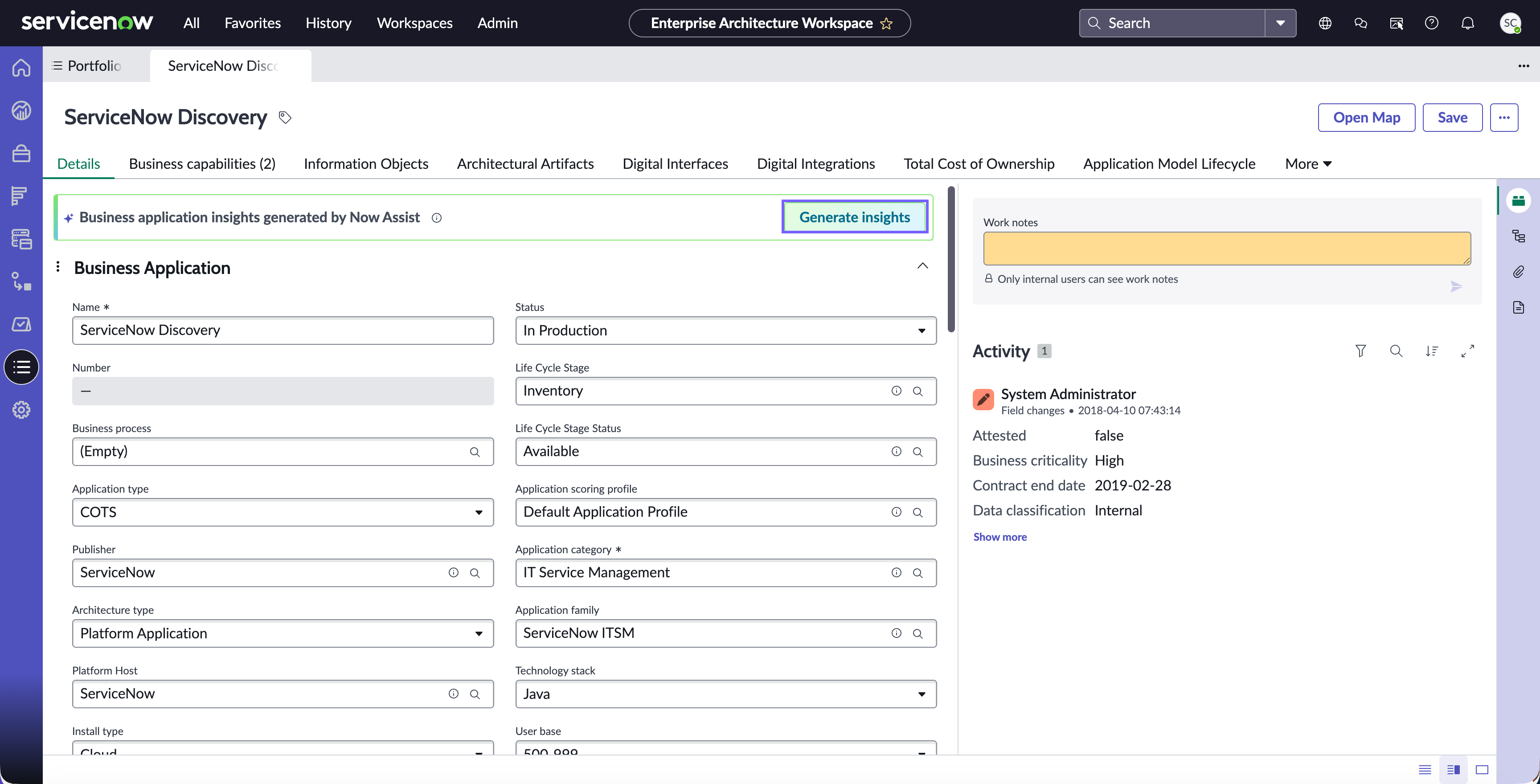Collapse the Business Application section
Viewport: 1540px width, 784px height.
click(x=922, y=266)
